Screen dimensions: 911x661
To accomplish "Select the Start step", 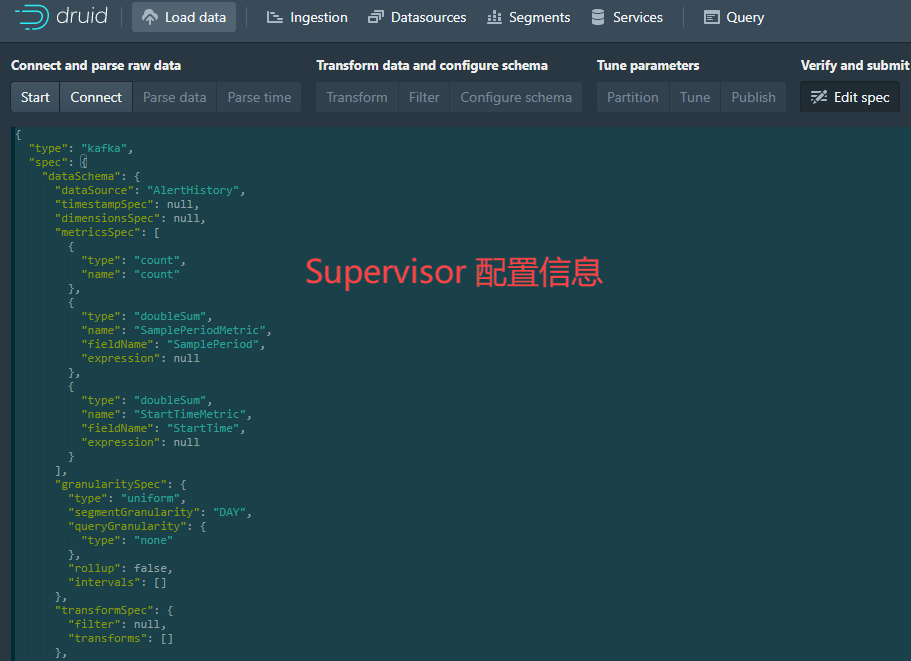I will pos(35,97).
